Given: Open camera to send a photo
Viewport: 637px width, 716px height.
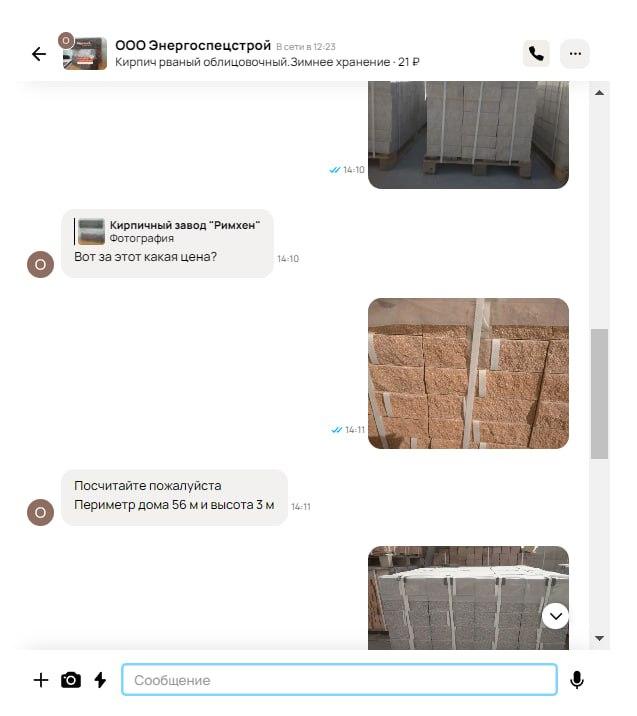Looking at the screenshot, I should (x=71, y=680).
